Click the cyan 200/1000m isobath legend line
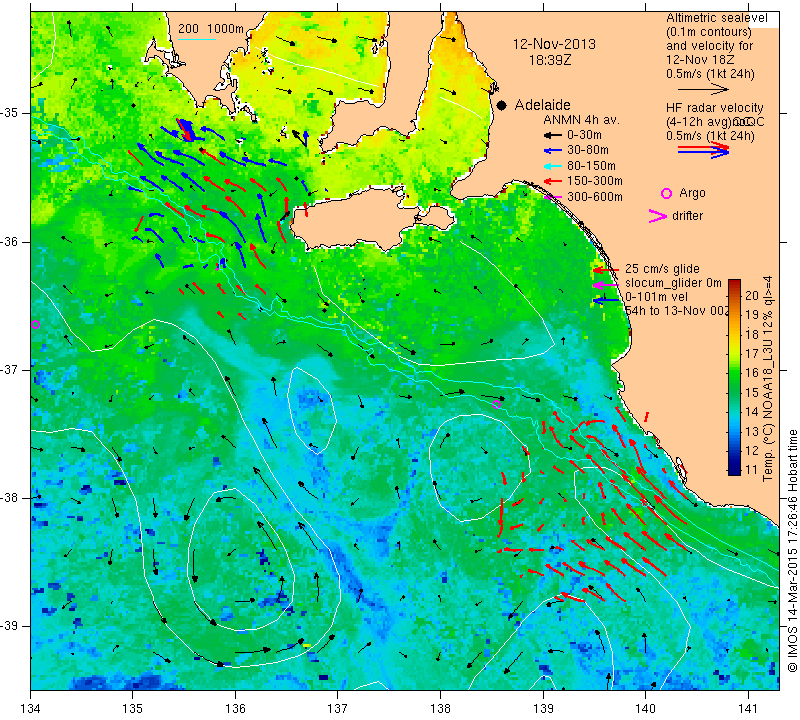Image resolution: width=800 pixels, height=720 pixels. [x=196, y=39]
